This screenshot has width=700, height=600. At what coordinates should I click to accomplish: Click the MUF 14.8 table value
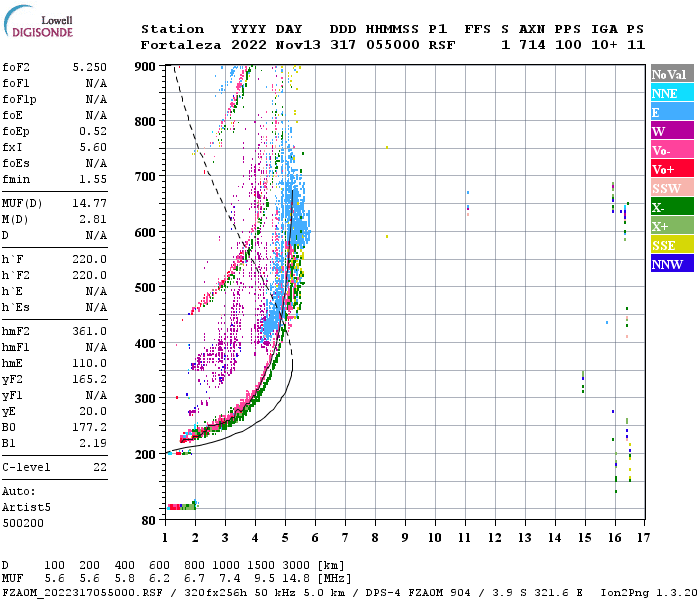(296, 579)
